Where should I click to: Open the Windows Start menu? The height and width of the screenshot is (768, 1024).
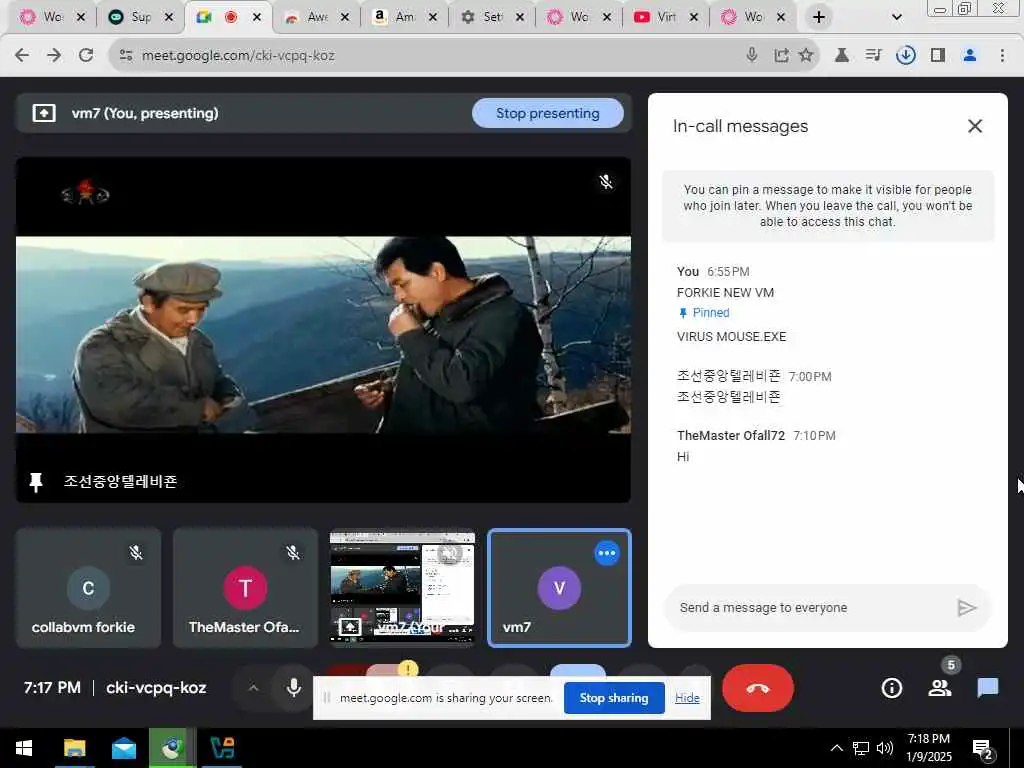click(24, 748)
